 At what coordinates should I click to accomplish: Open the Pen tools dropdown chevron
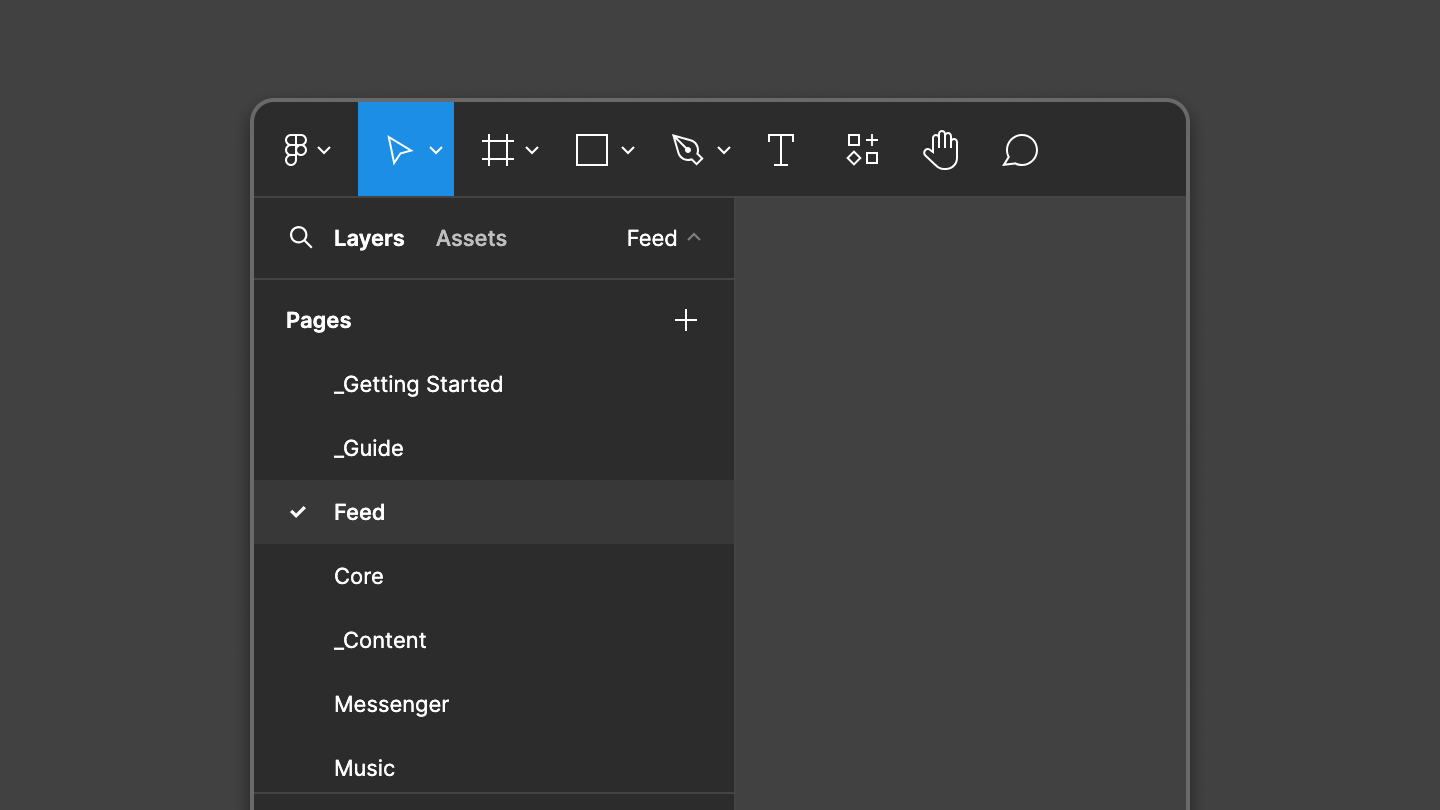click(724, 150)
